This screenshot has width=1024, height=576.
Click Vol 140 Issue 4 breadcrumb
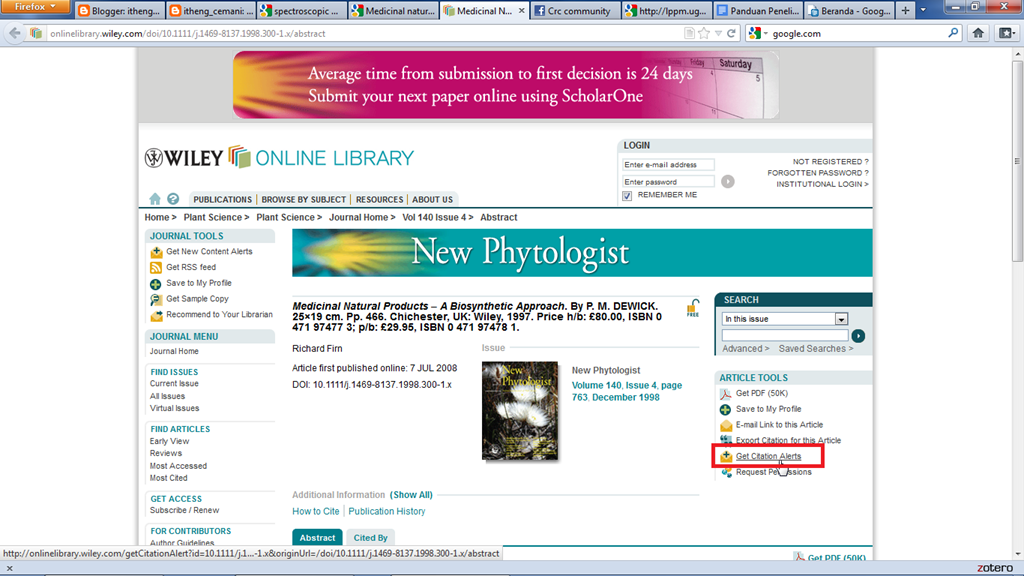(x=434, y=217)
